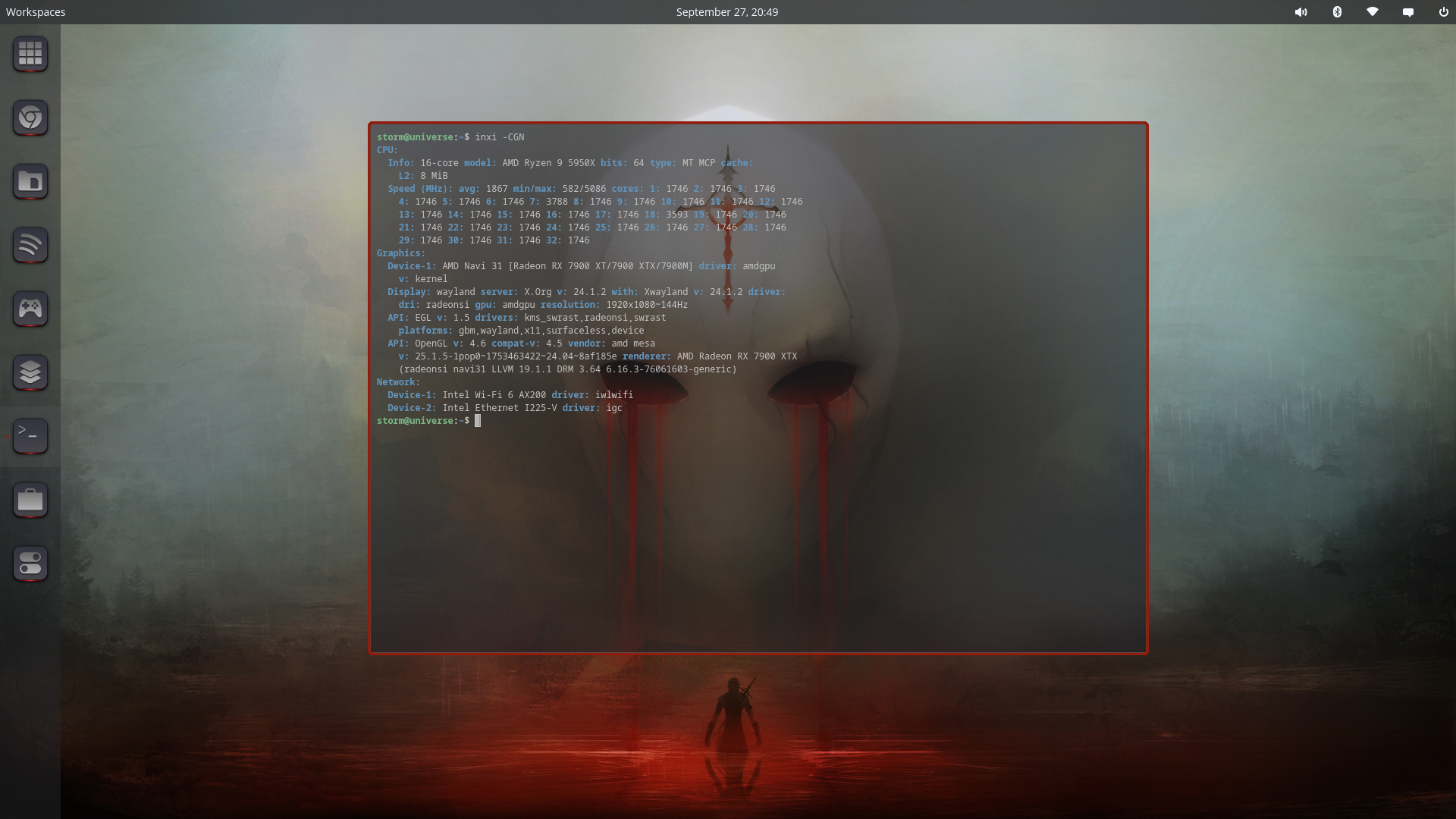Focus the Terminal dock icon
The image size is (1456, 819).
pos(30,436)
